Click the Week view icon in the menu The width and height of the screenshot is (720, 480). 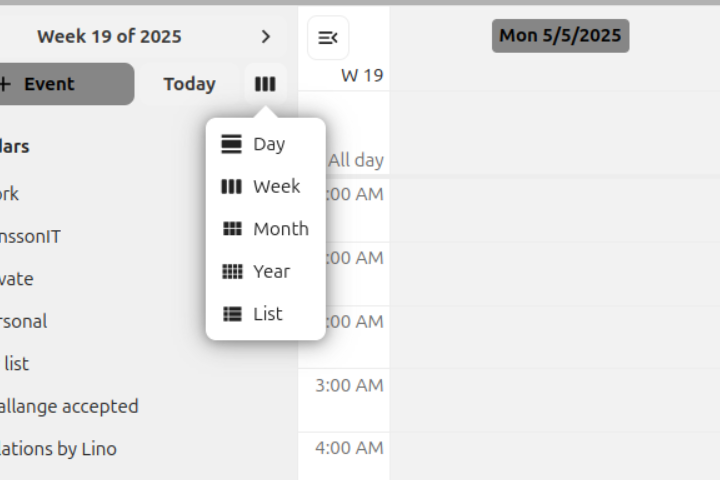[232, 186]
